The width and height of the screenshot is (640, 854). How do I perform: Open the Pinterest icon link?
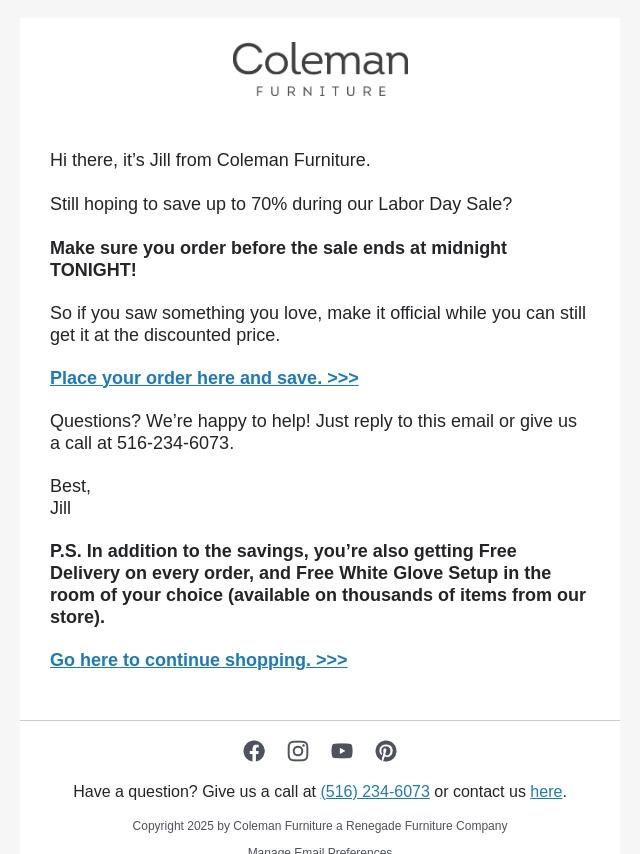tap(386, 751)
